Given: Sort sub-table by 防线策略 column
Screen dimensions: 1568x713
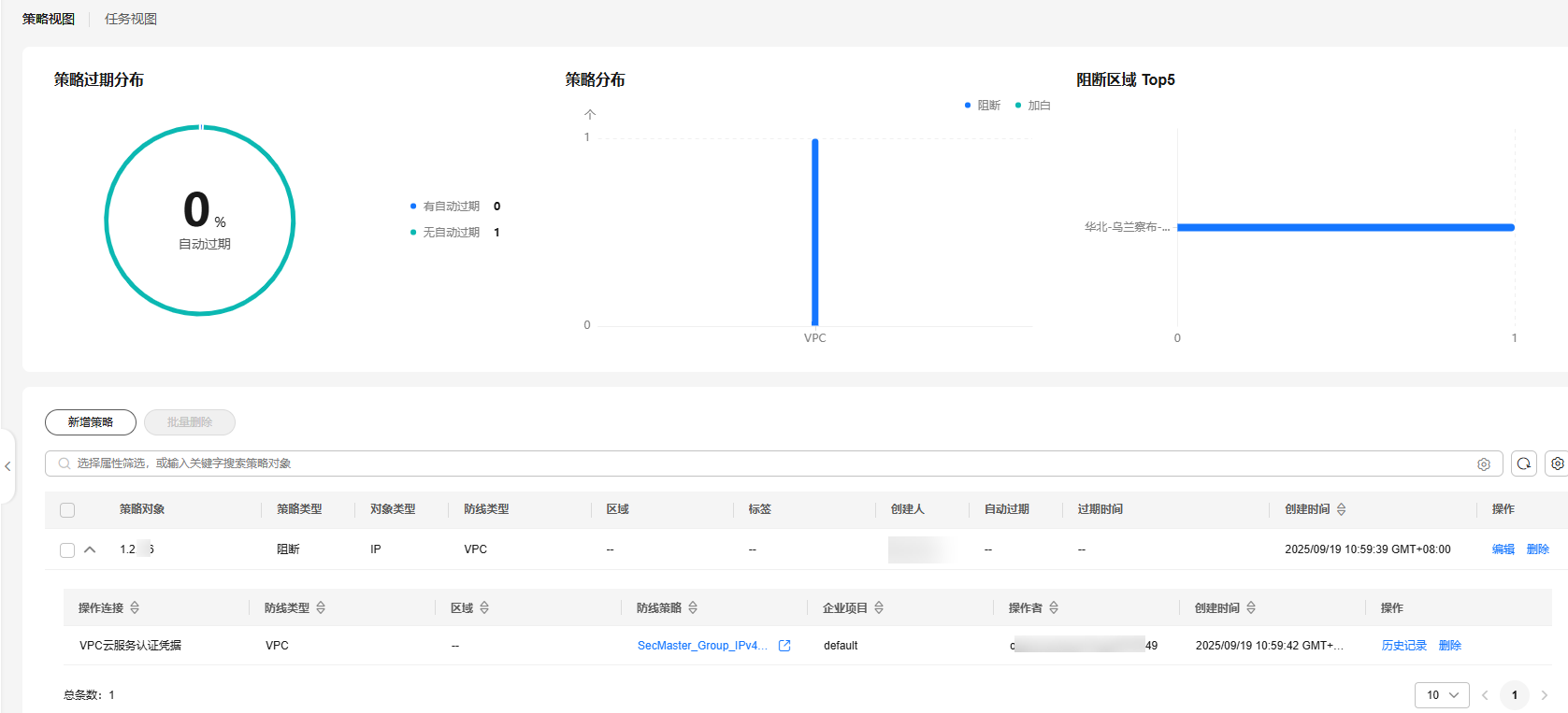Looking at the screenshot, I should (x=693, y=608).
